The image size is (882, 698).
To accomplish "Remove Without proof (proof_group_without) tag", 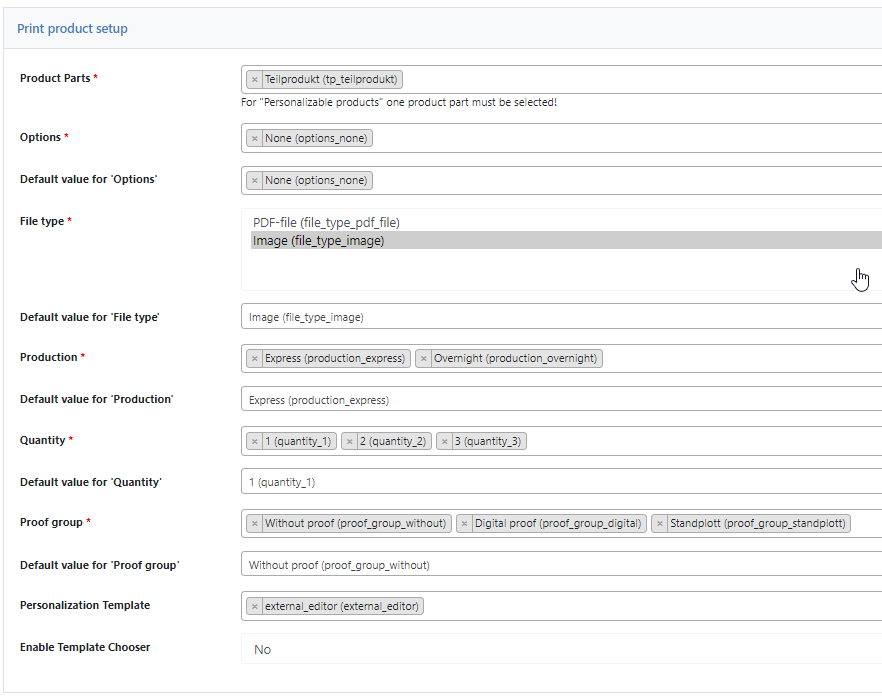I will [x=255, y=524].
